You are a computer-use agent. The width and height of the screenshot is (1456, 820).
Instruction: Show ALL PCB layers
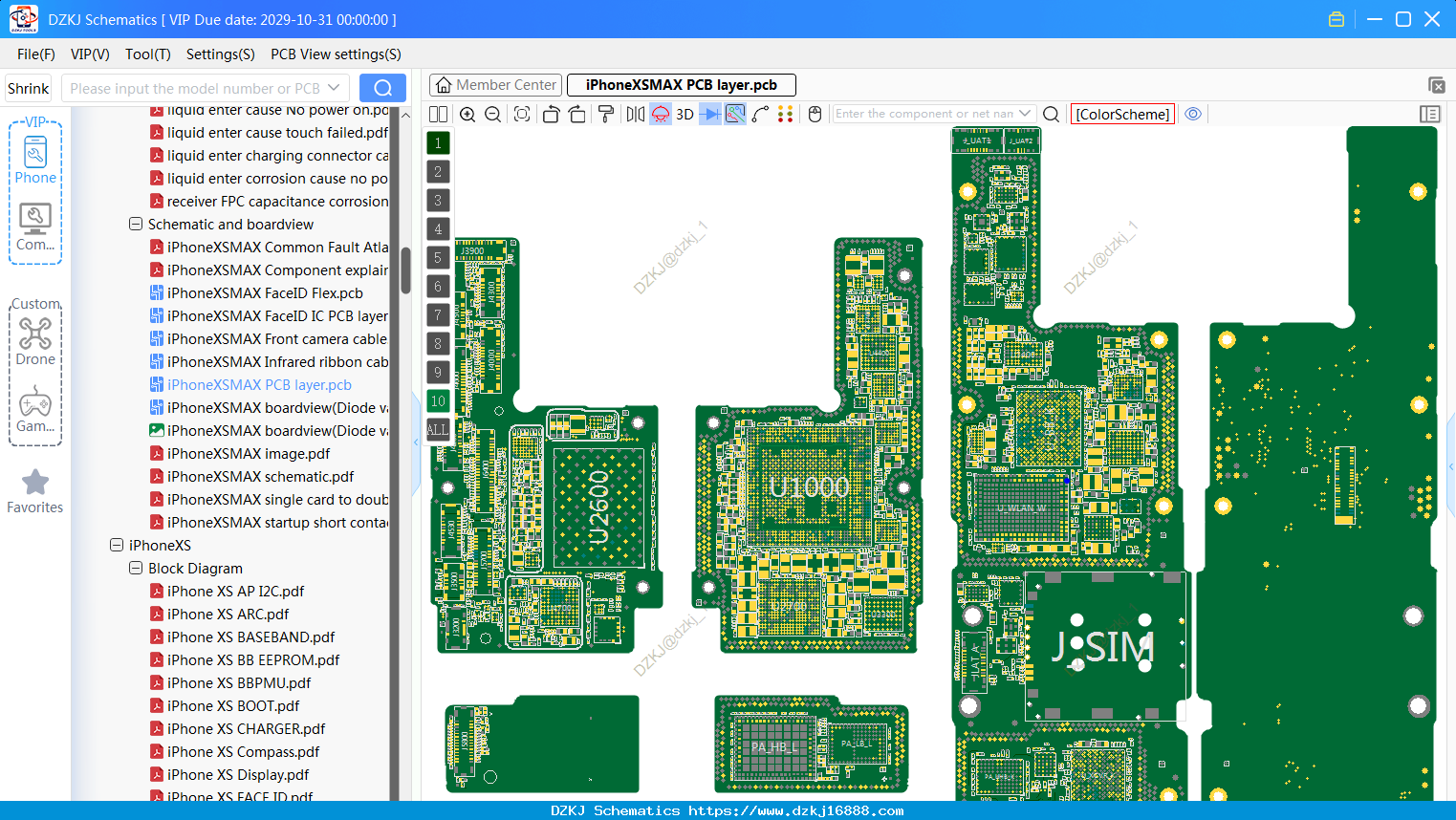438,430
